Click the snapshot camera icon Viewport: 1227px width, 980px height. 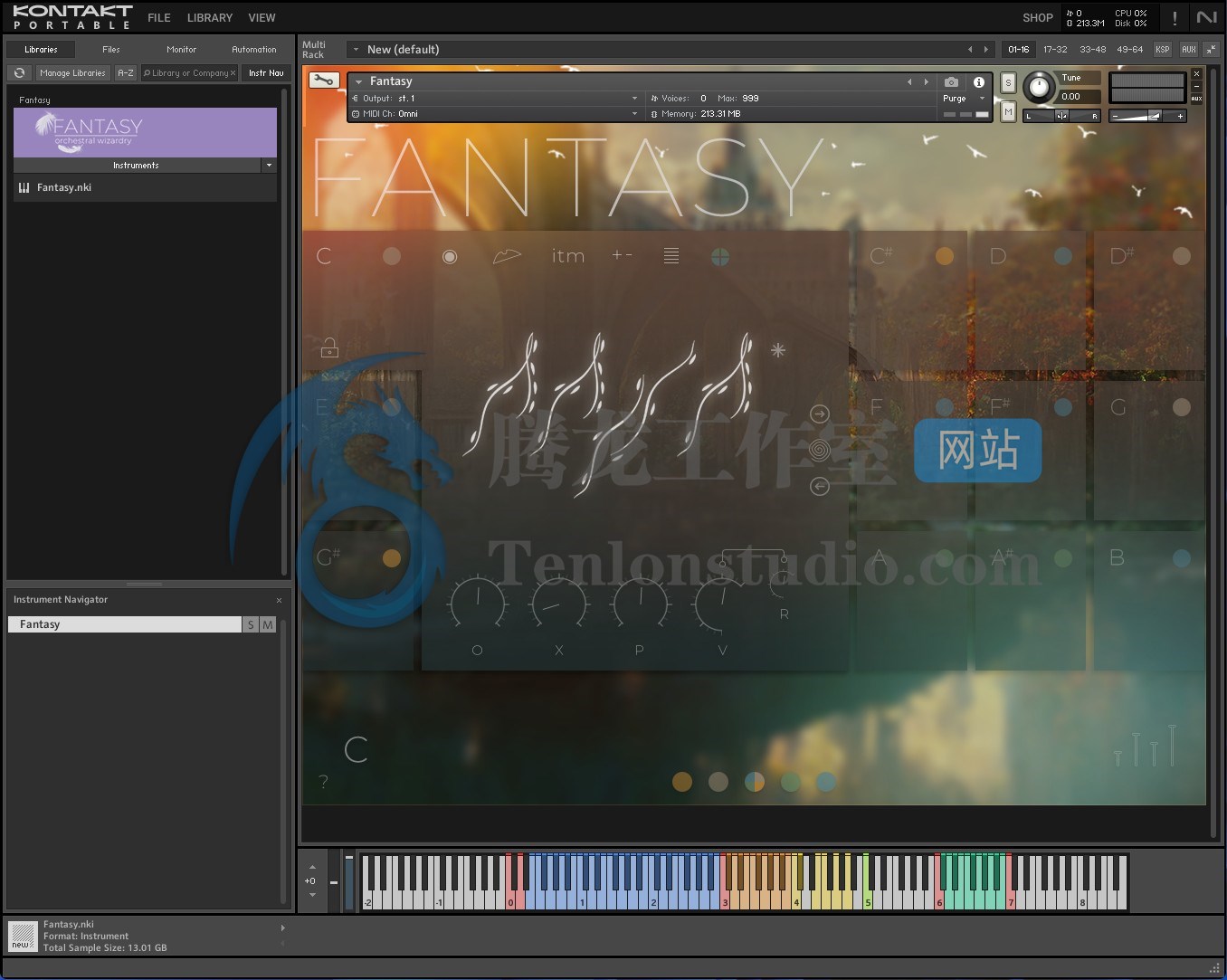(951, 81)
